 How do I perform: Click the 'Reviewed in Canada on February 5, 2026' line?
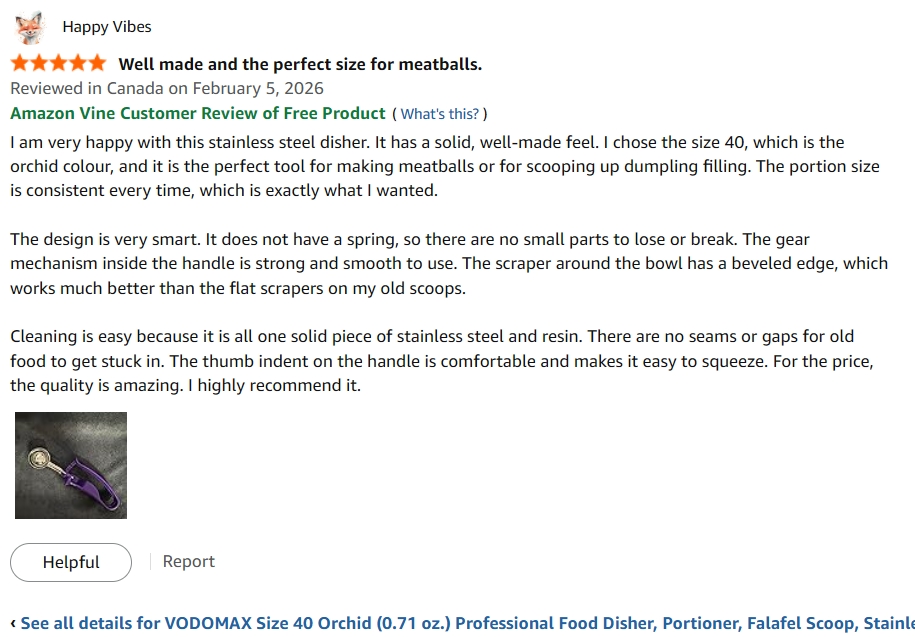point(167,89)
